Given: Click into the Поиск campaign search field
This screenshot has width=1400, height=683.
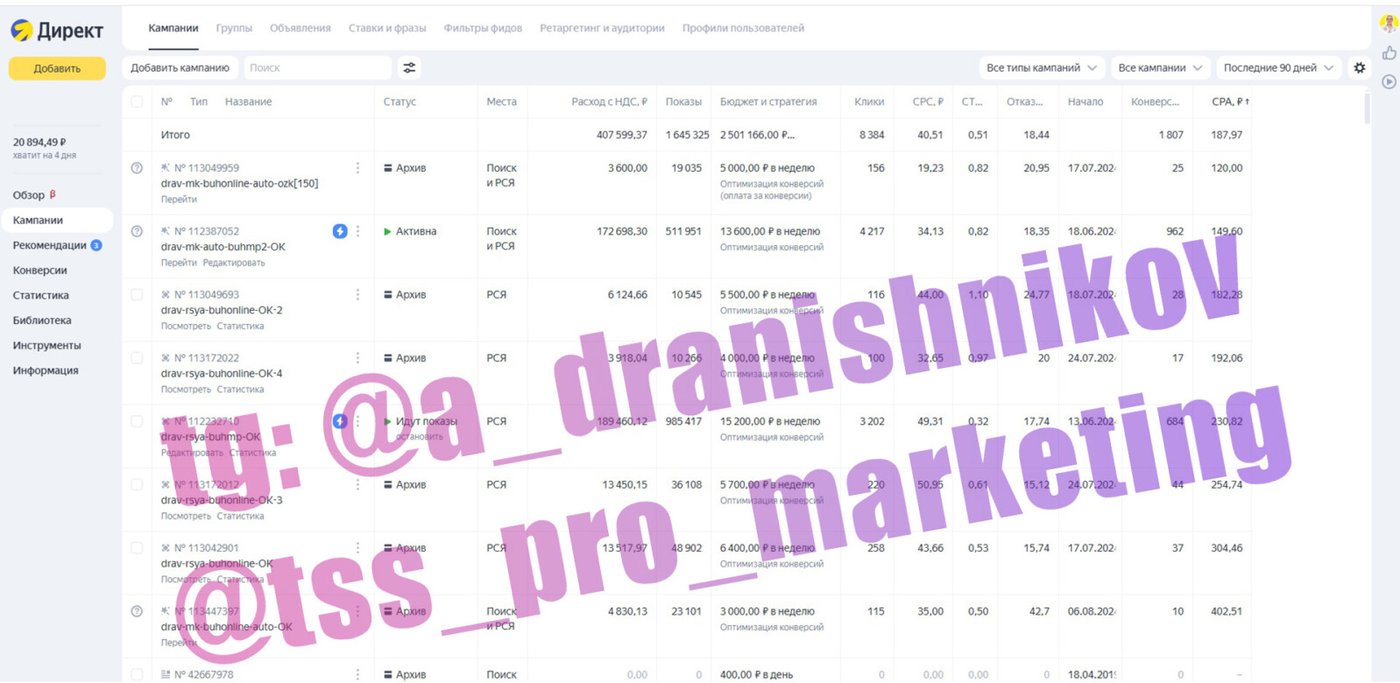Looking at the screenshot, I should 317,68.
